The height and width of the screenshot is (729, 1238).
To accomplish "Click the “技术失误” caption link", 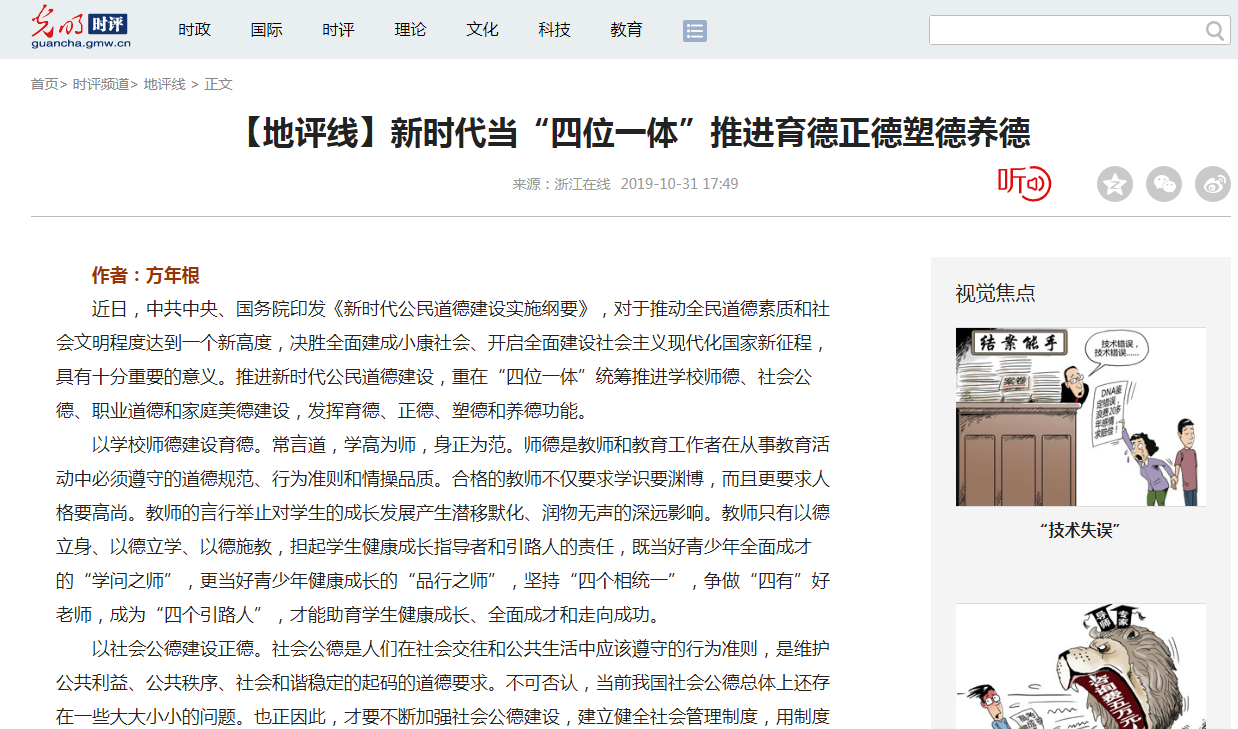I will [x=1080, y=531].
